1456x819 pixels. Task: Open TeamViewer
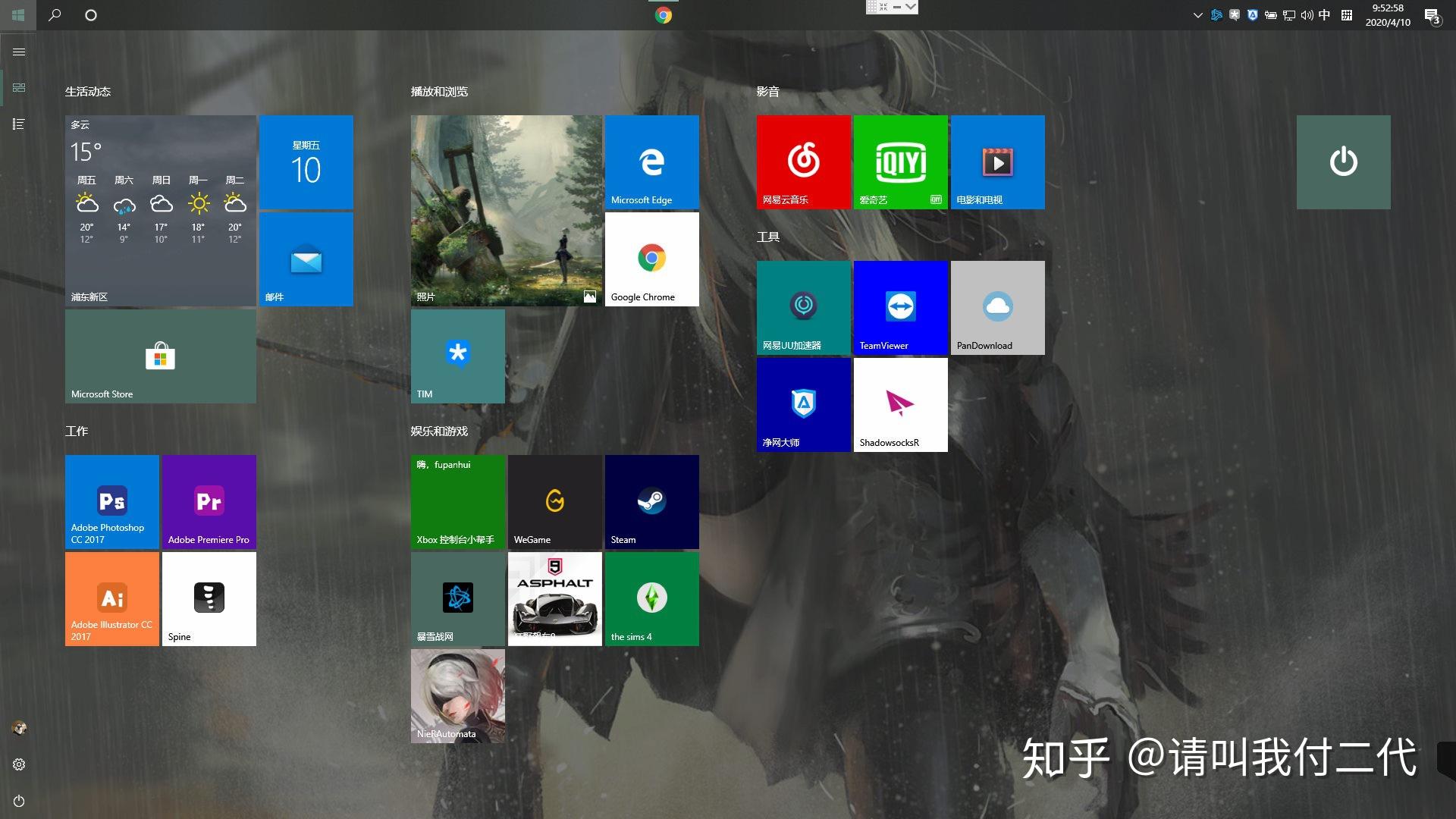(899, 307)
